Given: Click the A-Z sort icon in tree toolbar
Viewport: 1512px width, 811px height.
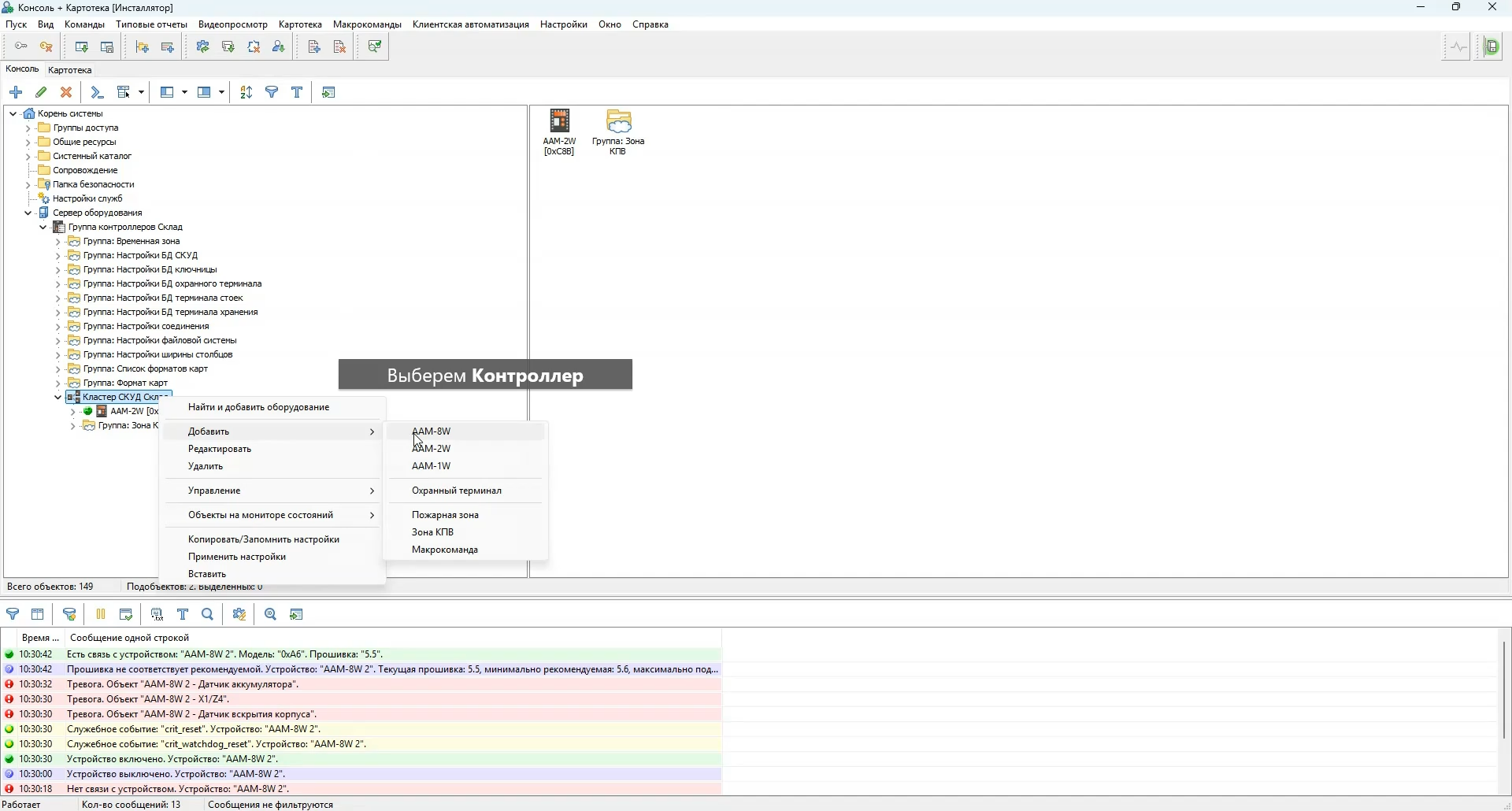Looking at the screenshot, I should (246, 93).
